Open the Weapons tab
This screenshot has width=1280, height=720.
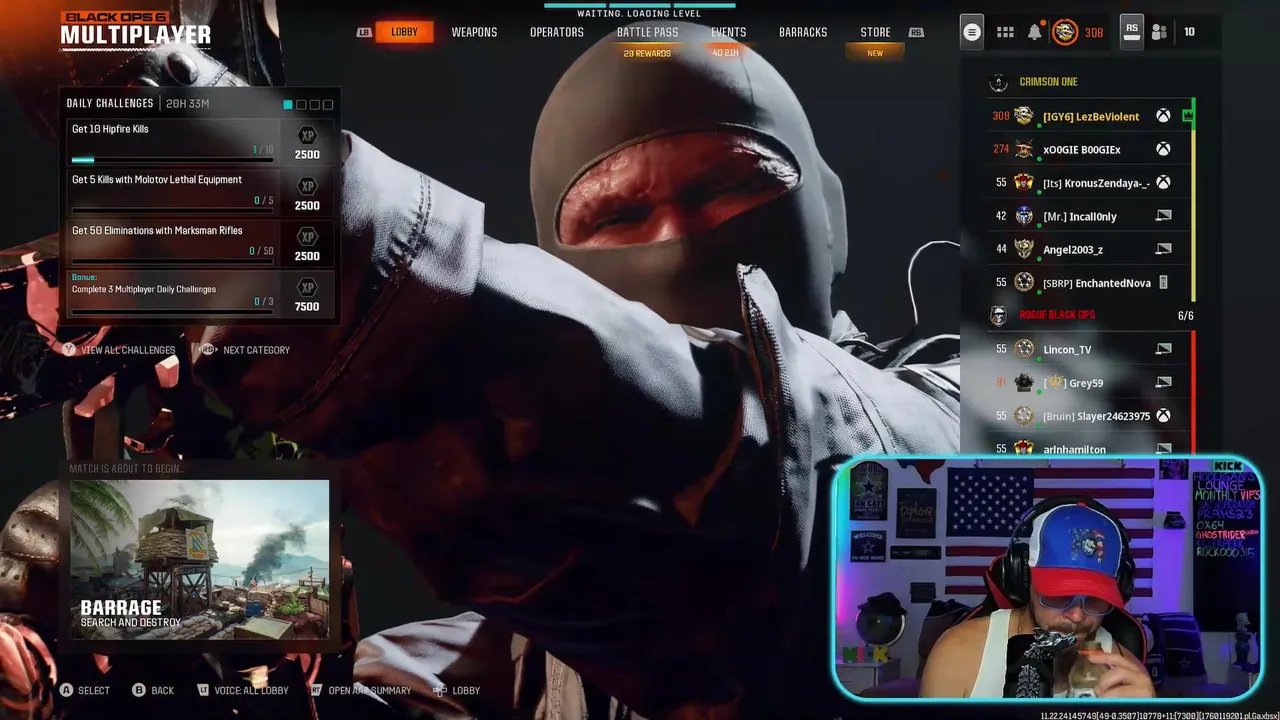point(474,32)
